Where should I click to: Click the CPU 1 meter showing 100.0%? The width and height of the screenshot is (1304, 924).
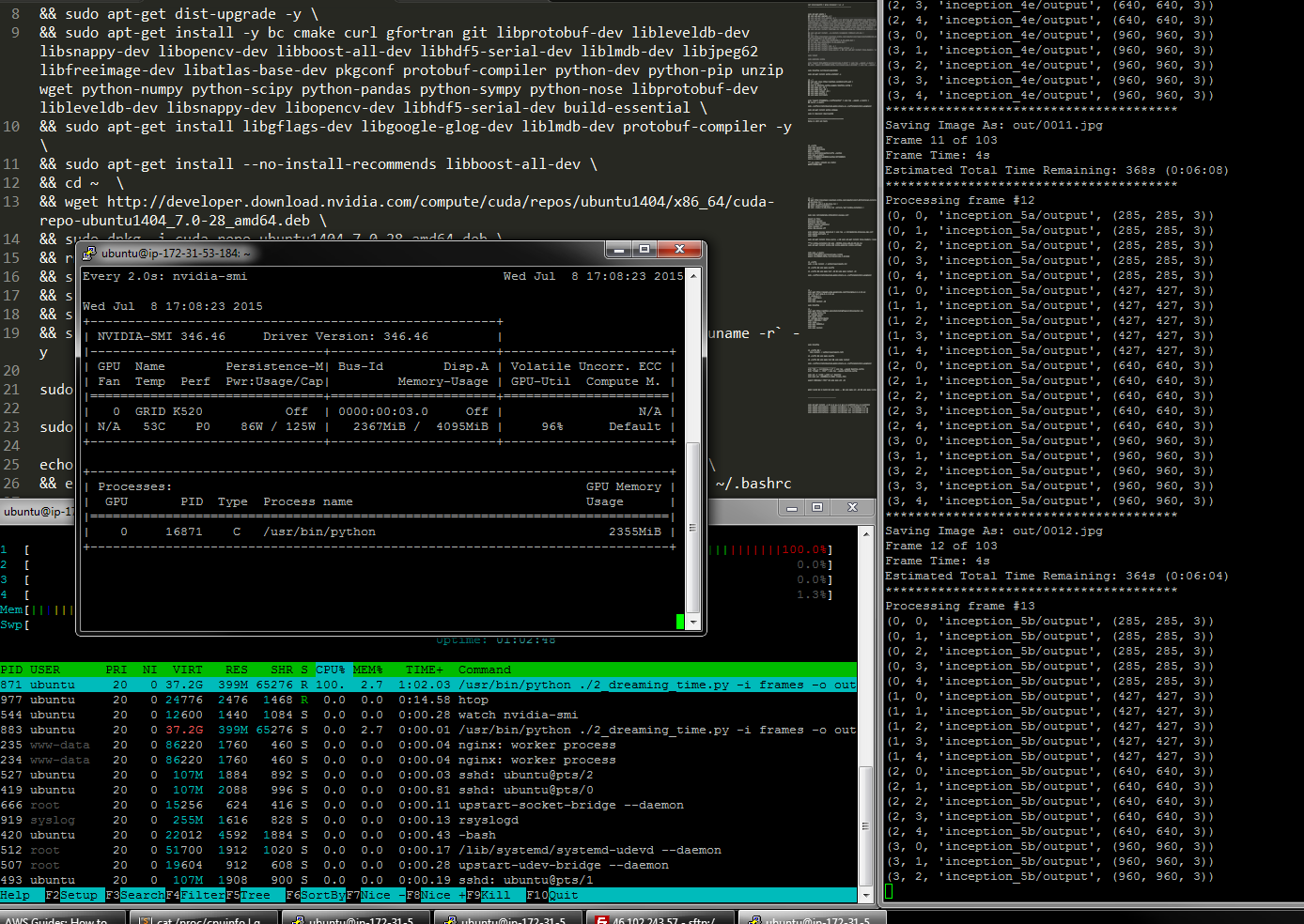pos(771,549)
